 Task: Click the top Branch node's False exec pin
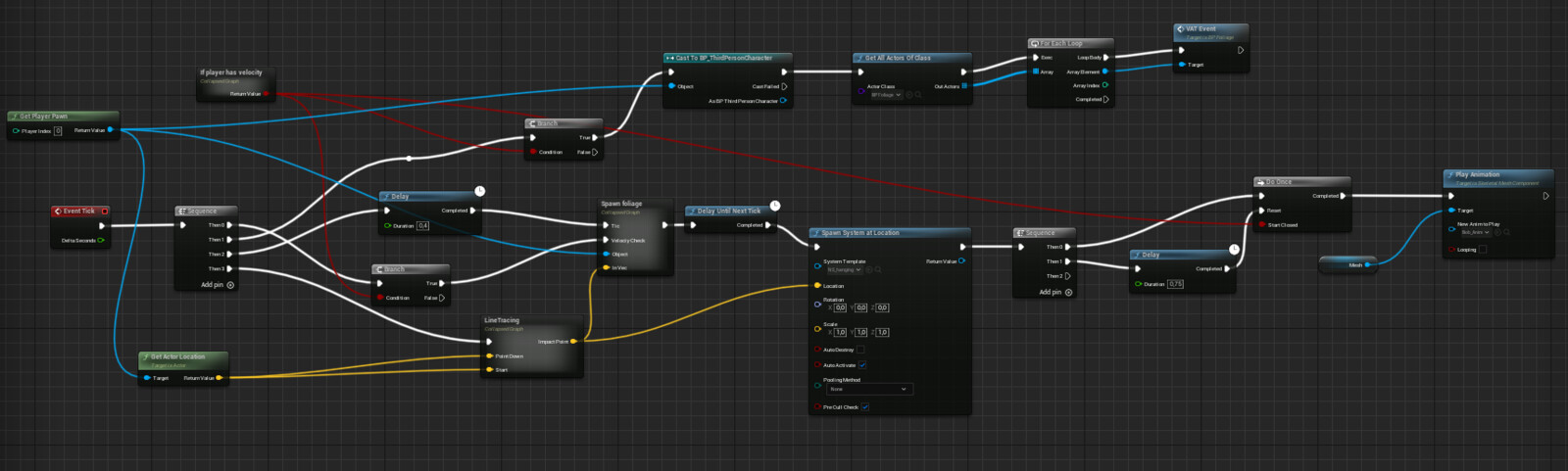pyautogui.click(x=594, y=152)
